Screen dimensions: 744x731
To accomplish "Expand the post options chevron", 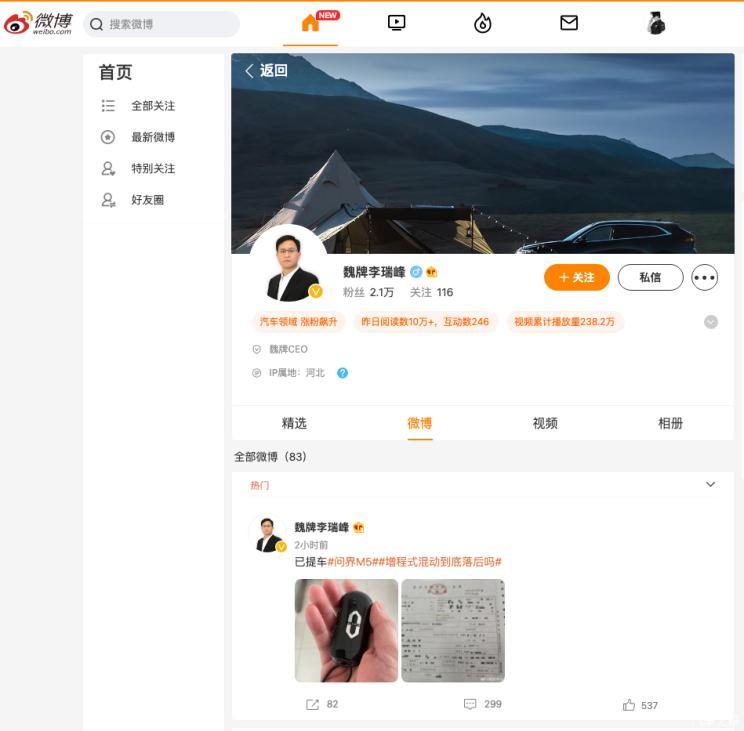I will coord(710,484).
